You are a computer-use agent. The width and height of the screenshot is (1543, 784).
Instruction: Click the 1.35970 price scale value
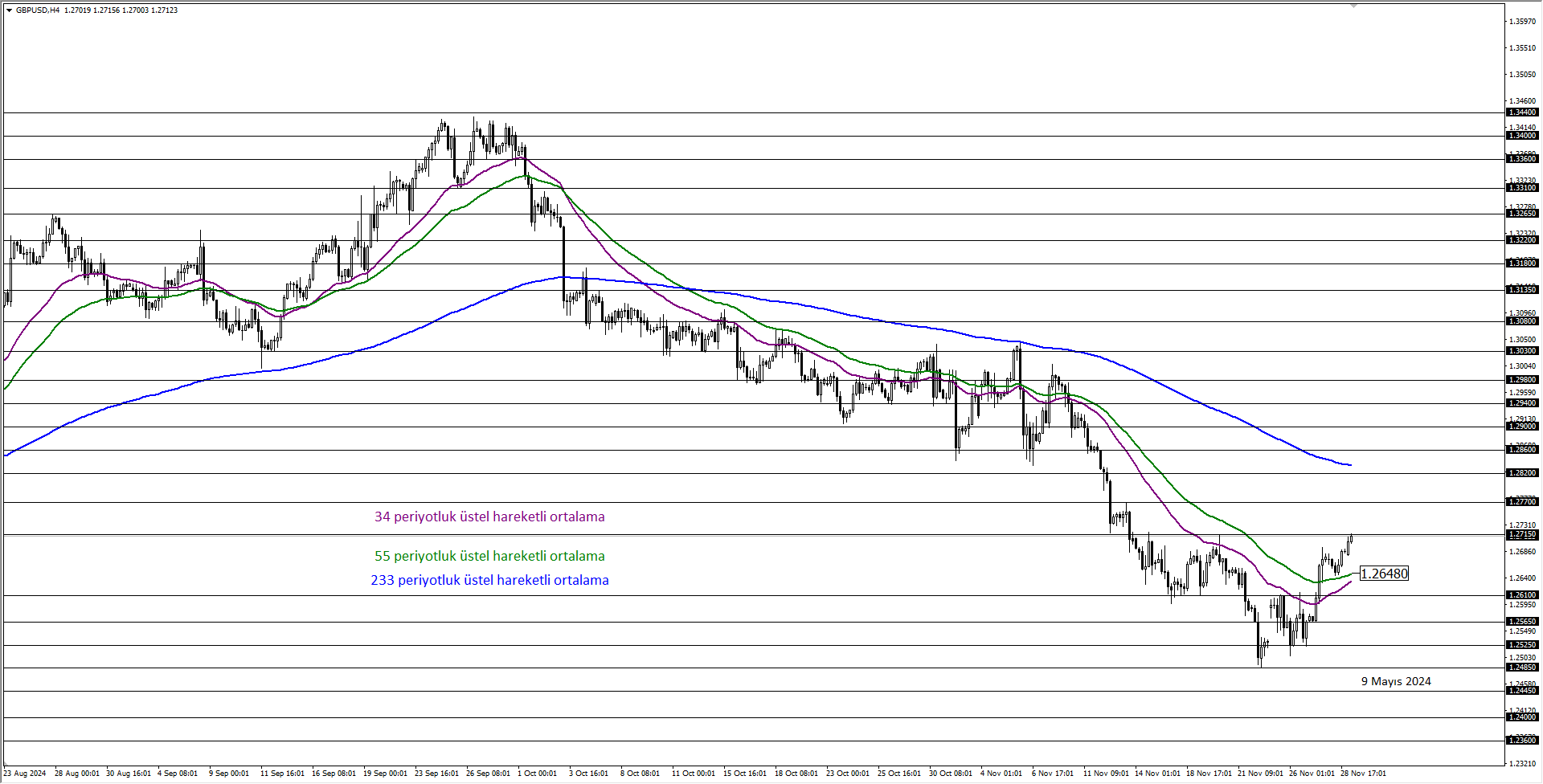[1523, 22]
